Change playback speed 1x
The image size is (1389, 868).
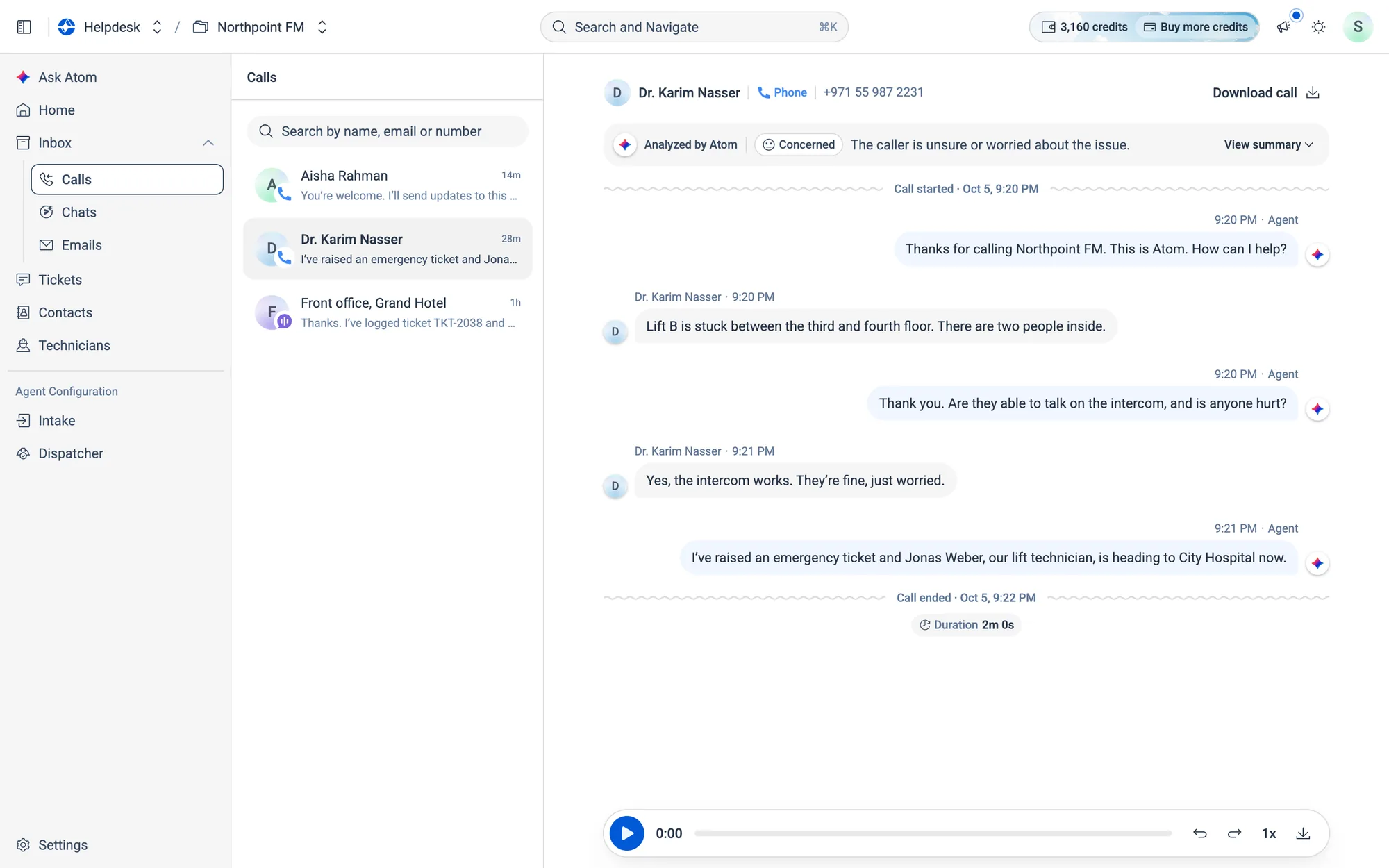[1269, 833]
